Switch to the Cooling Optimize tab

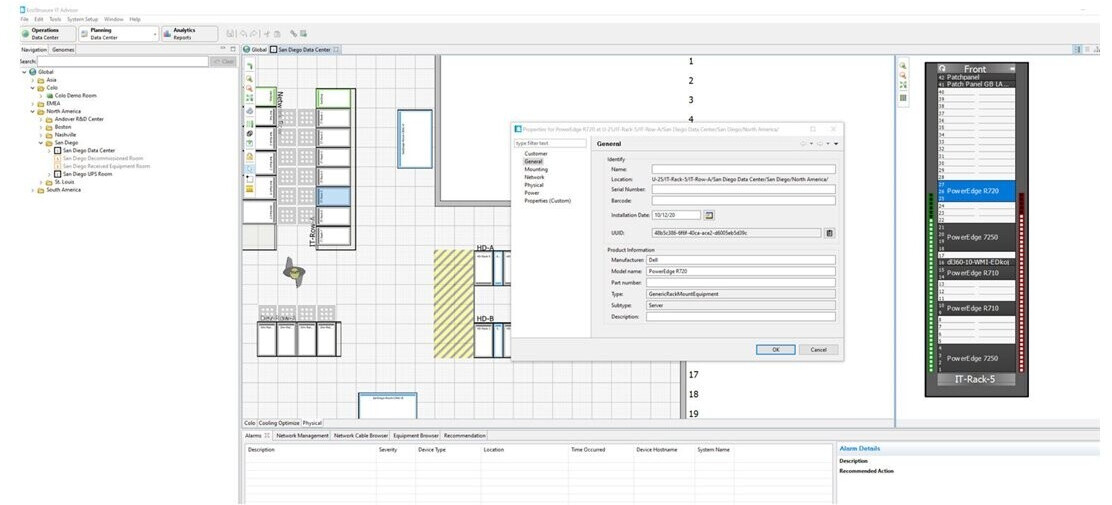(x=279, y=423)
